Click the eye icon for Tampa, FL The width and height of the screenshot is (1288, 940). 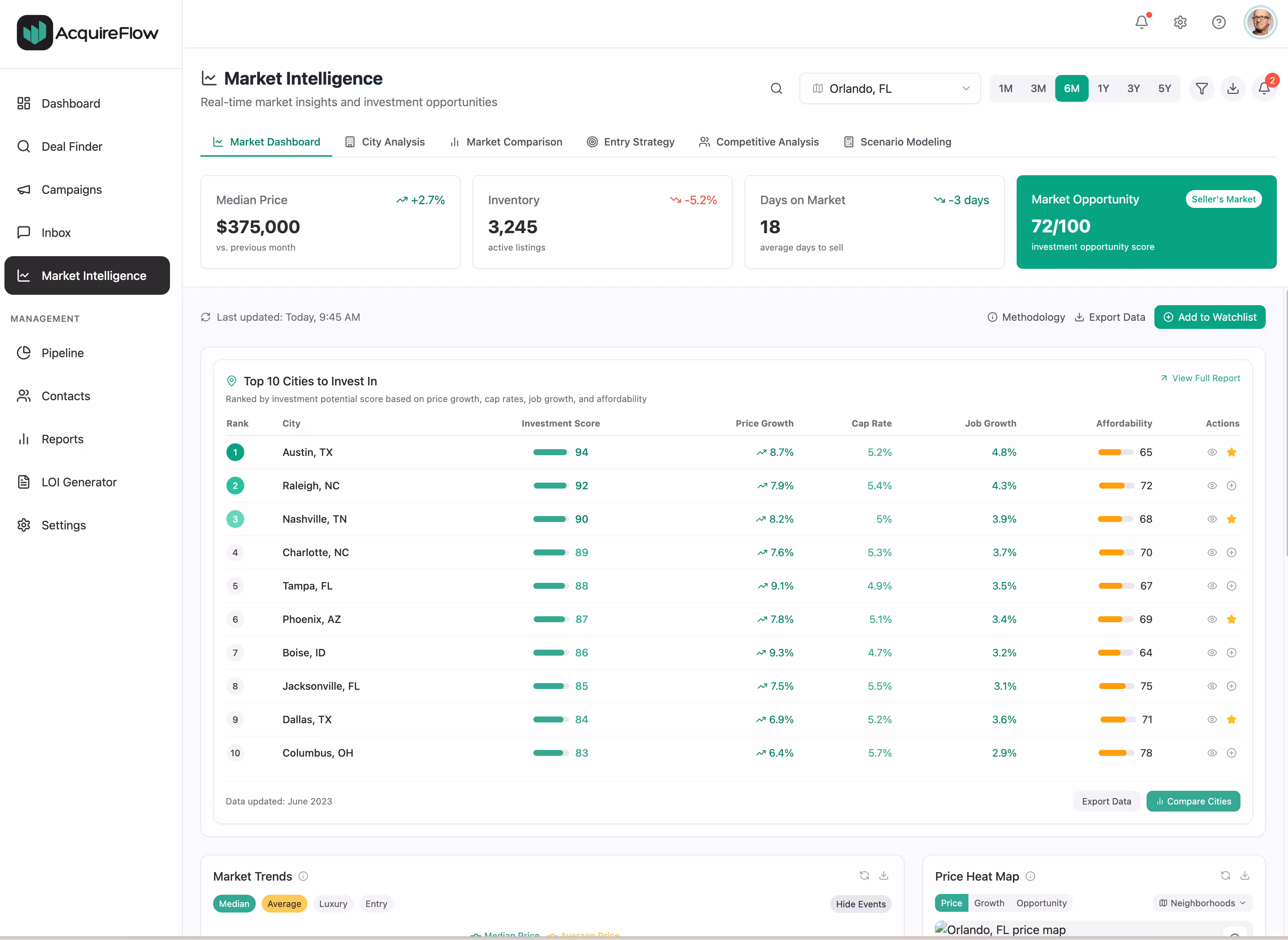1212,586
